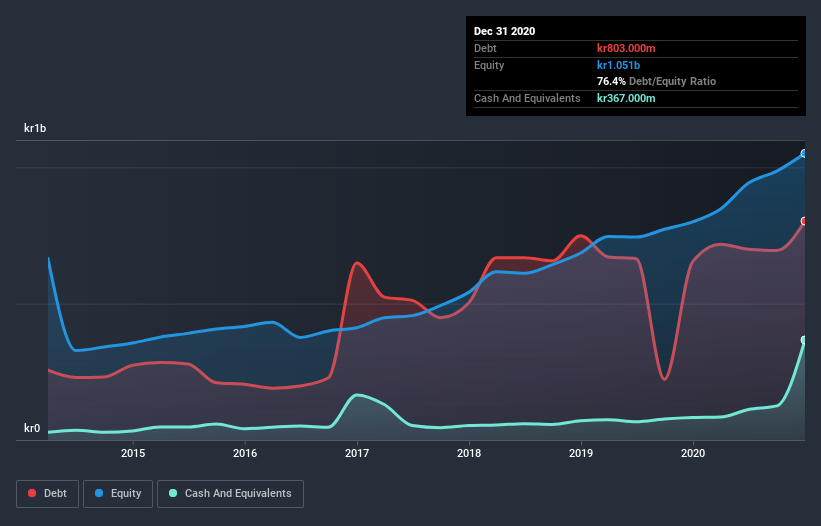Toggle the Equity series legend button
Screen dimensions: 821x526
[x=118, y=494]
